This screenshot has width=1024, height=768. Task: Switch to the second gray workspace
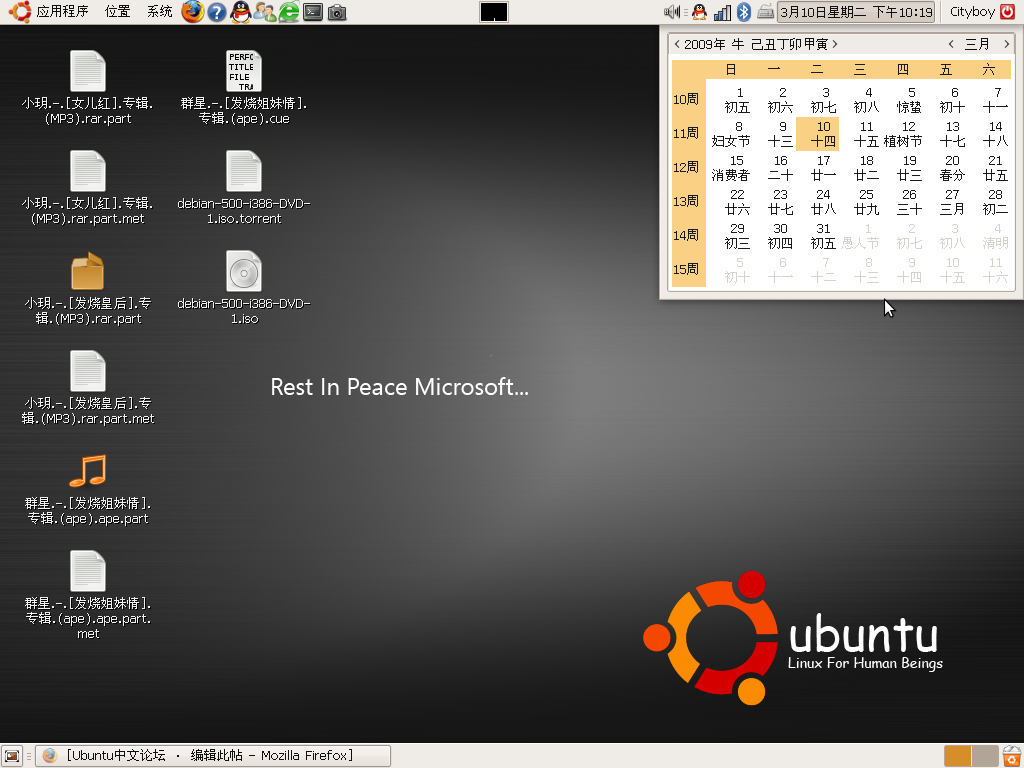(x=985, y=756)
